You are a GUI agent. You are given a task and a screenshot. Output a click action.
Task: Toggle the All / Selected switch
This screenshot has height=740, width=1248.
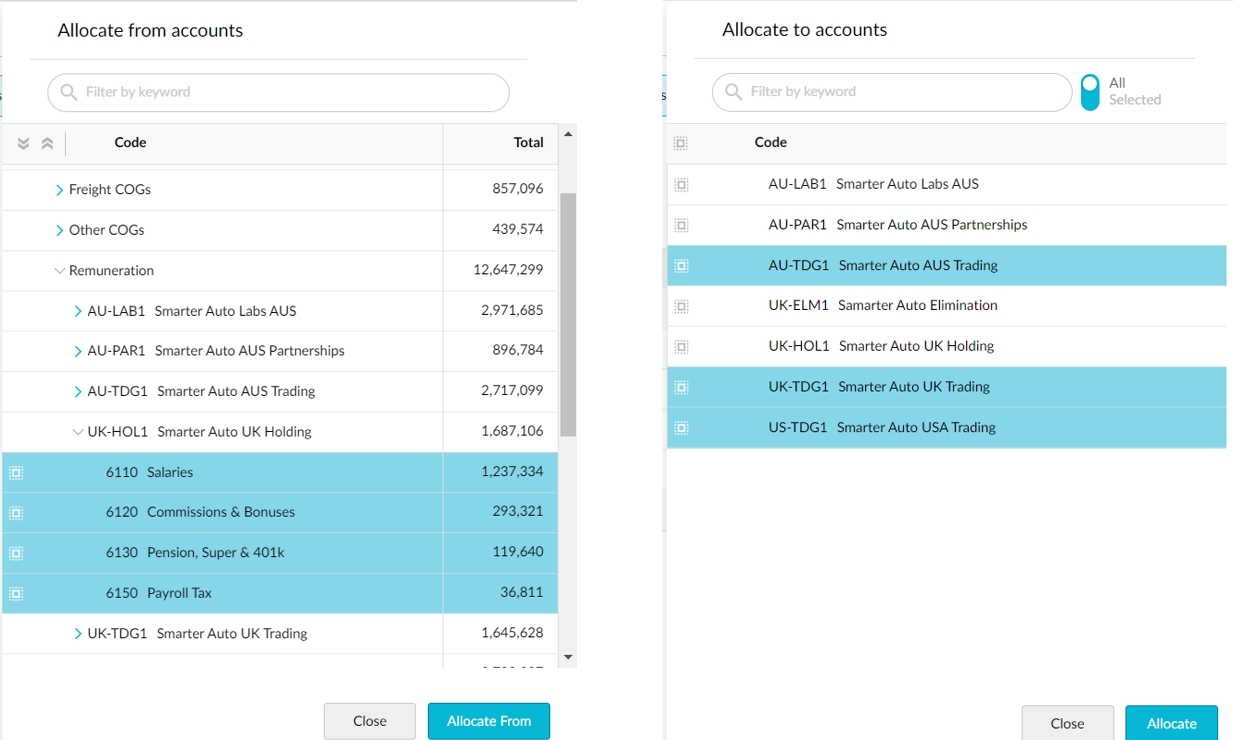point(1090,92)
